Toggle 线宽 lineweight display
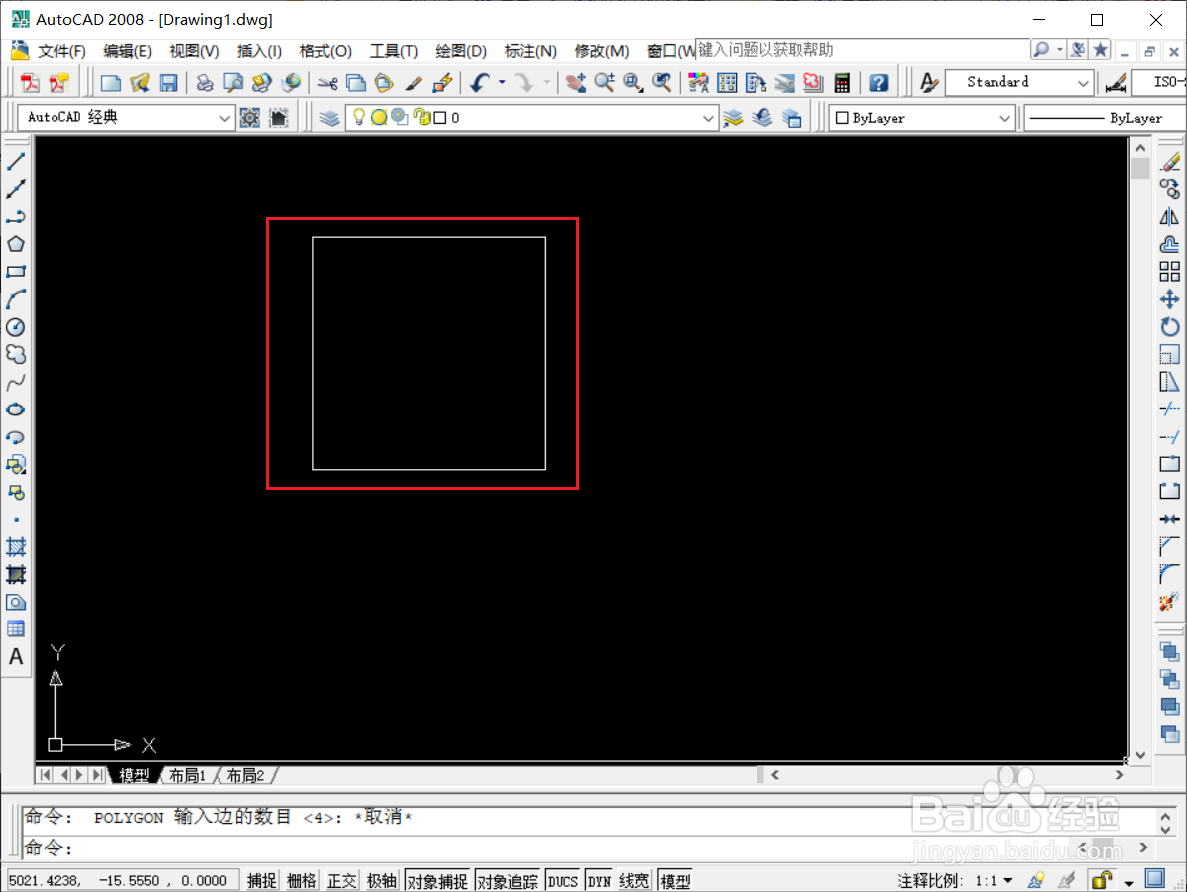Viewport: 1187px width, 892px height. (x=634, y=881)
